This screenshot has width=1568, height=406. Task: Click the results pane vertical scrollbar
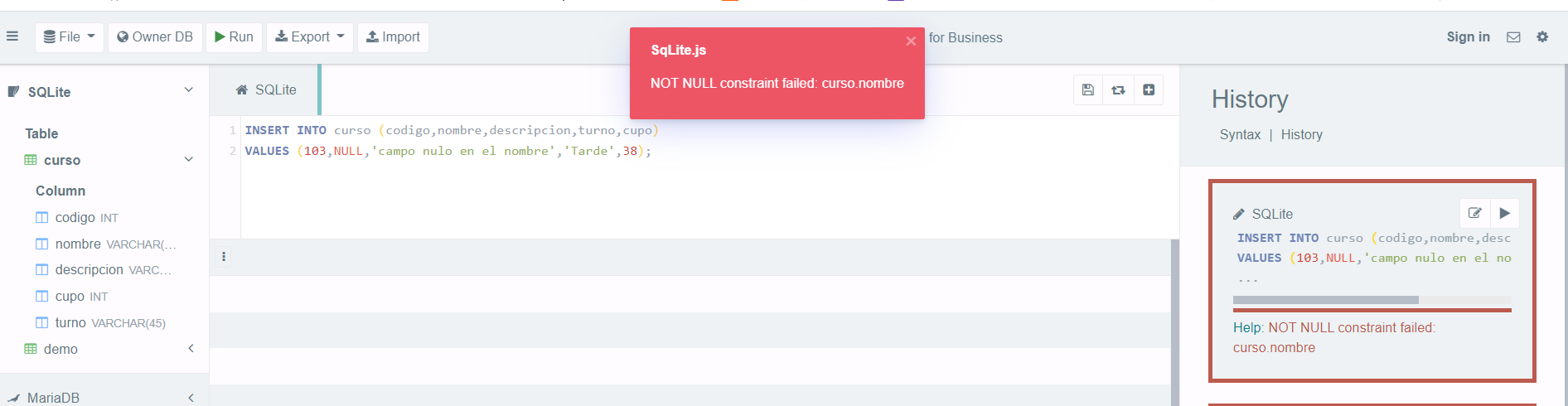[1175, 322]
